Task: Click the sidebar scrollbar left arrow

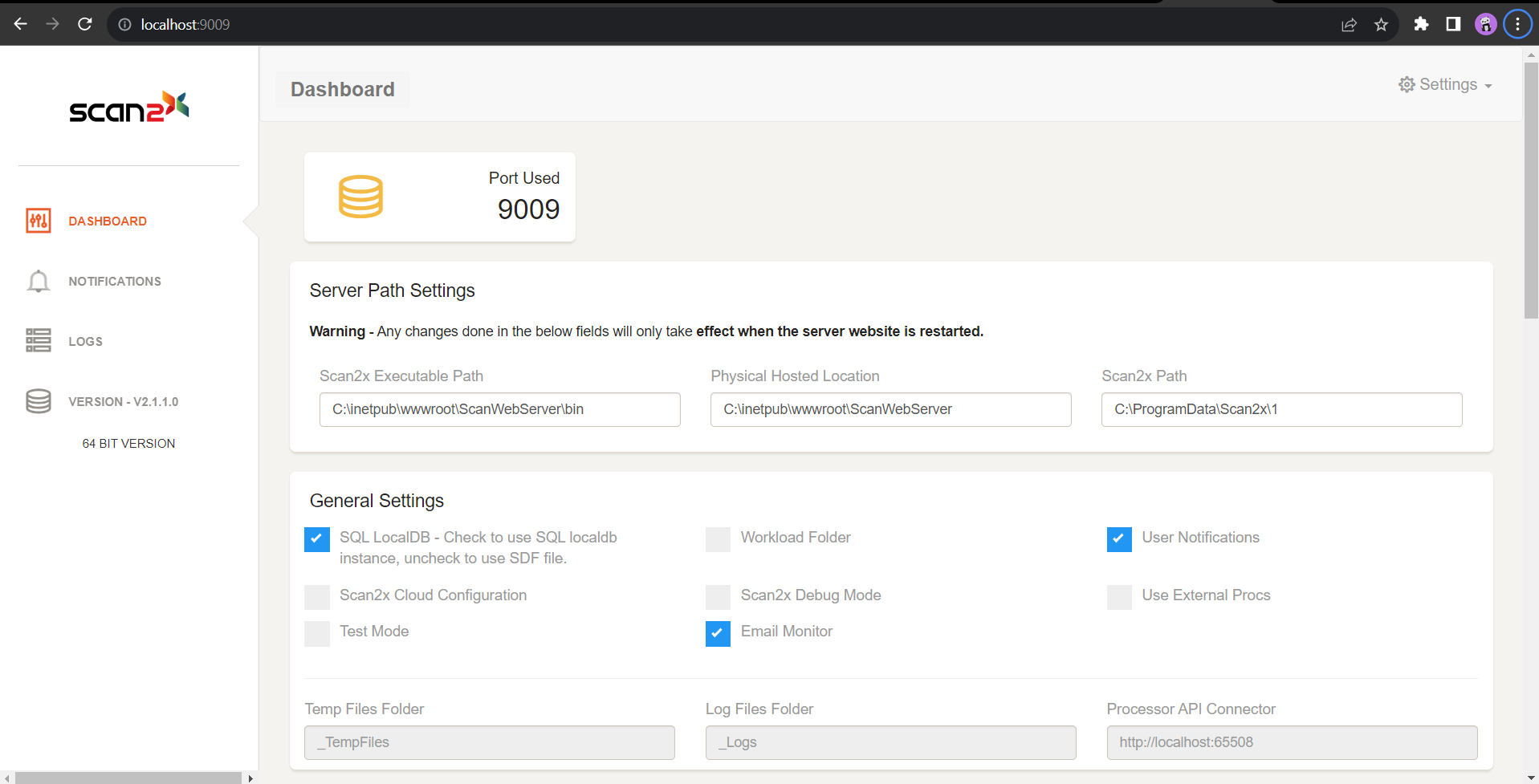Action: click(6, 778)
